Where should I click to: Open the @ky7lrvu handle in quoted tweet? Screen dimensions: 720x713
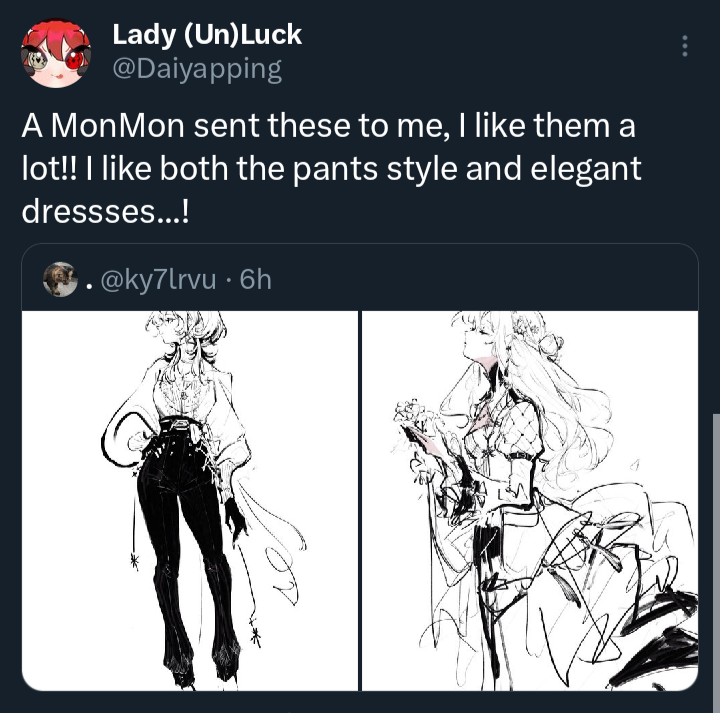click(x=158, y=279)
